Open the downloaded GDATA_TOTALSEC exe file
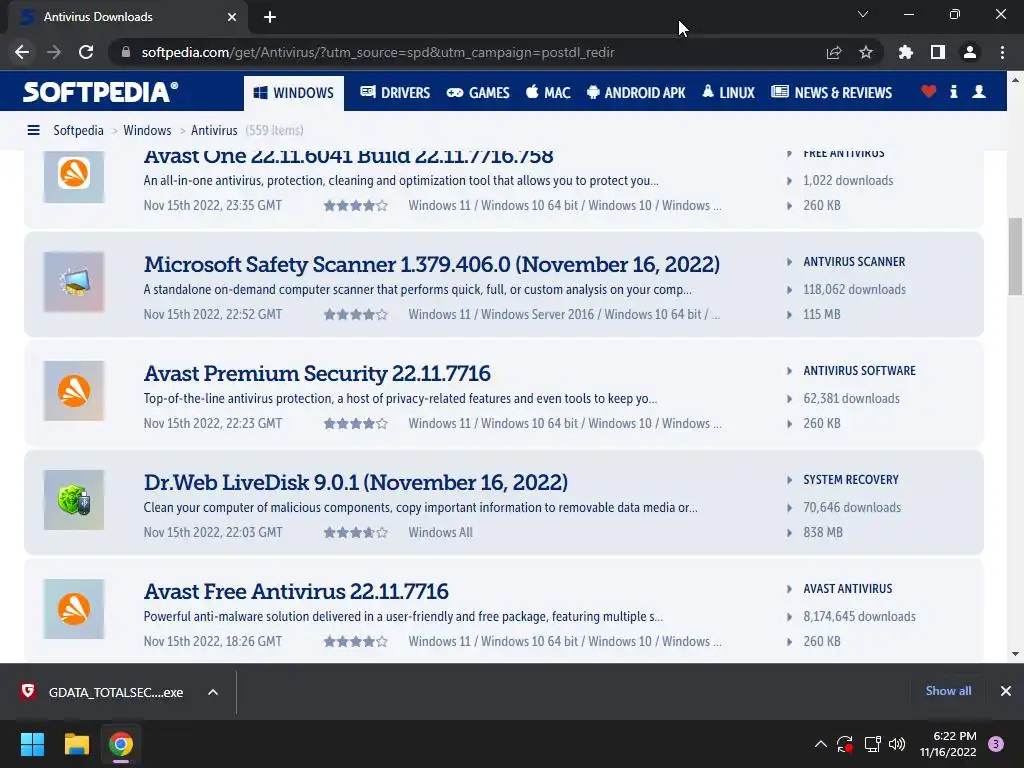This screenshot has width=1024, height=768. pos(103,692)
